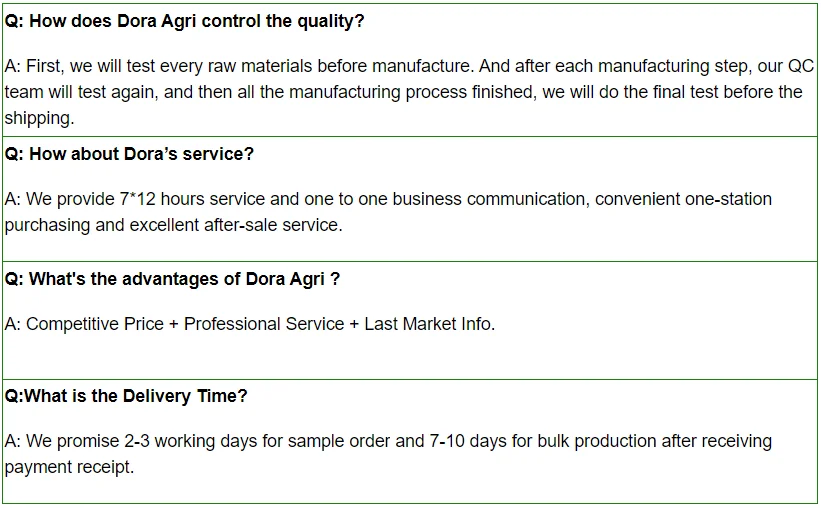Screen dimensions: 821x508
Task: Select the "What is the Delivery Time?" question
Action: (x=126, y=396)
